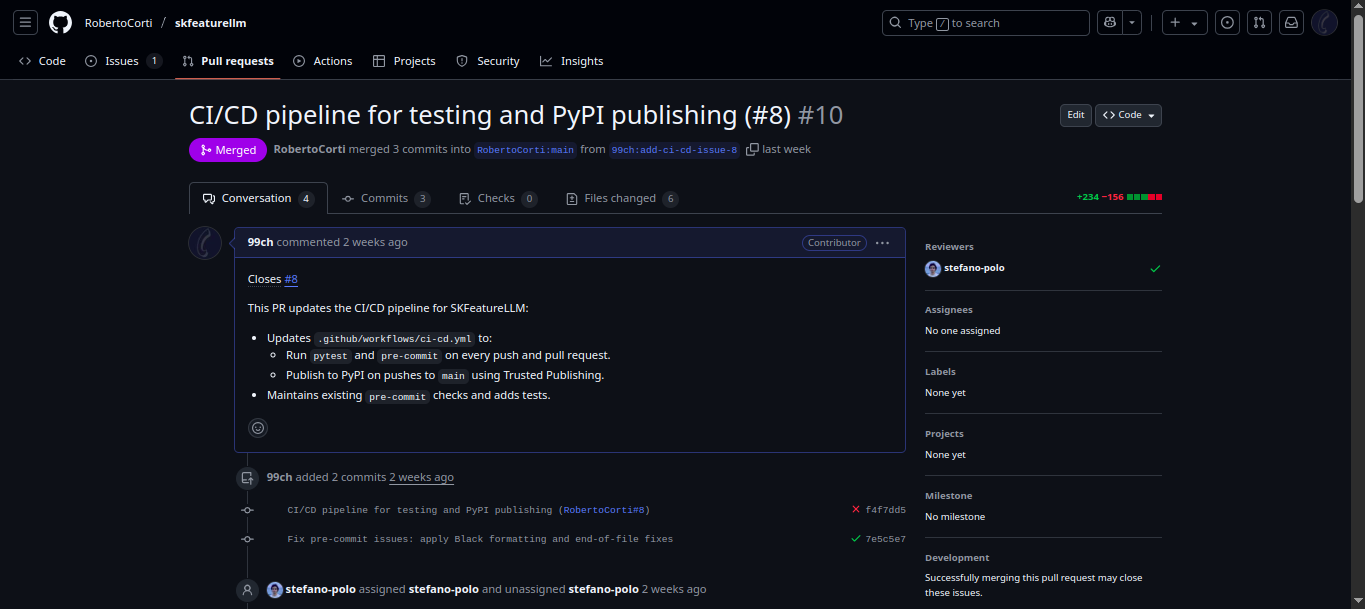Open the hamburger navigation menu

point(25,22)
